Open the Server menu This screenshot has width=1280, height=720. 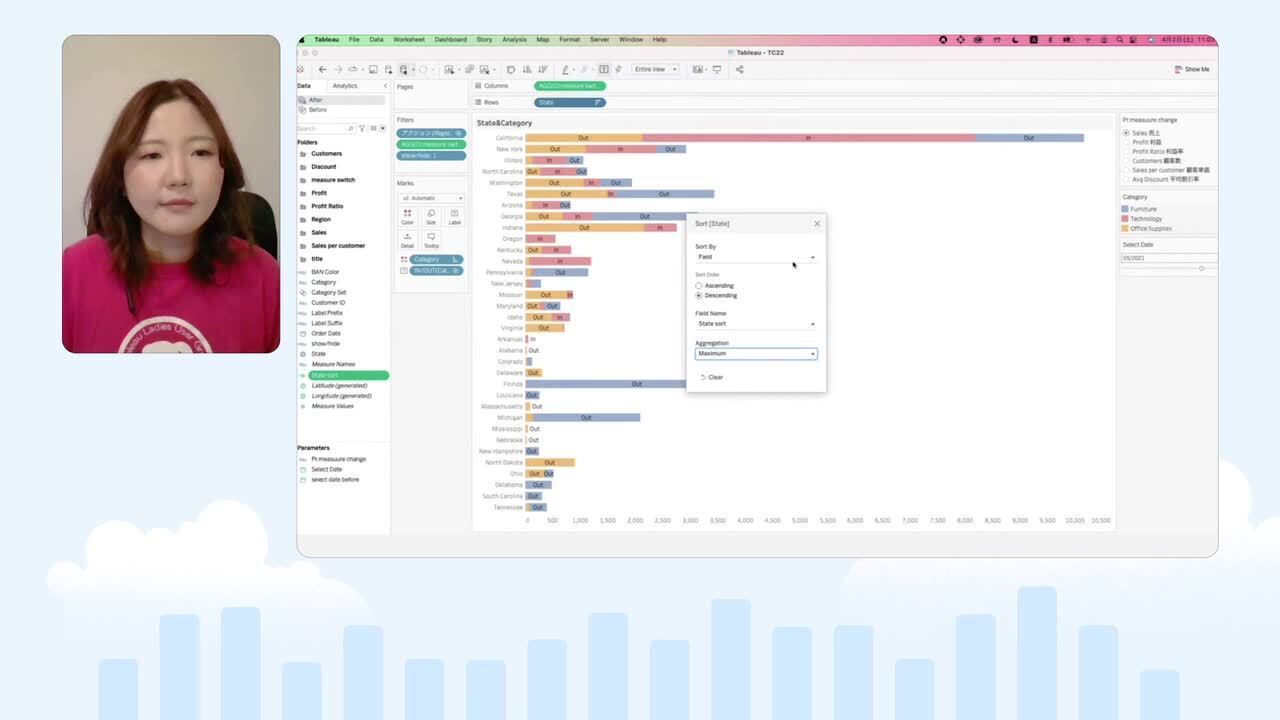click(599, 40)
